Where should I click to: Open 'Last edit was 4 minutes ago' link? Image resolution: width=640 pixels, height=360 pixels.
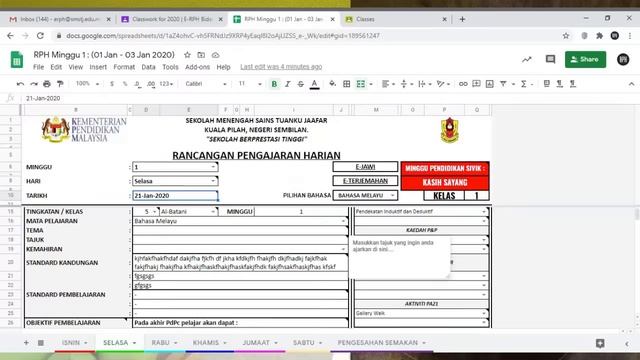(281, 67)
